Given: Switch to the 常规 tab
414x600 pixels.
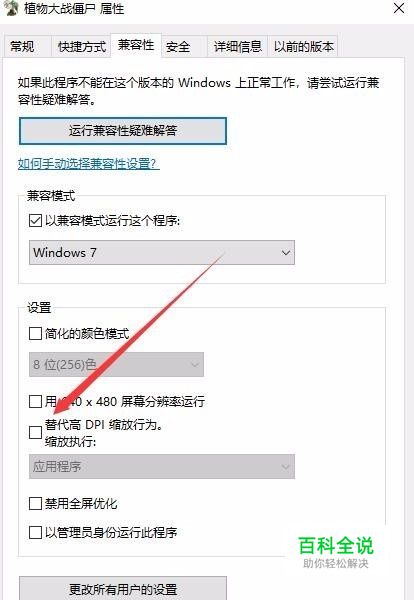Looking at the screenshot, I should [23, 47].
